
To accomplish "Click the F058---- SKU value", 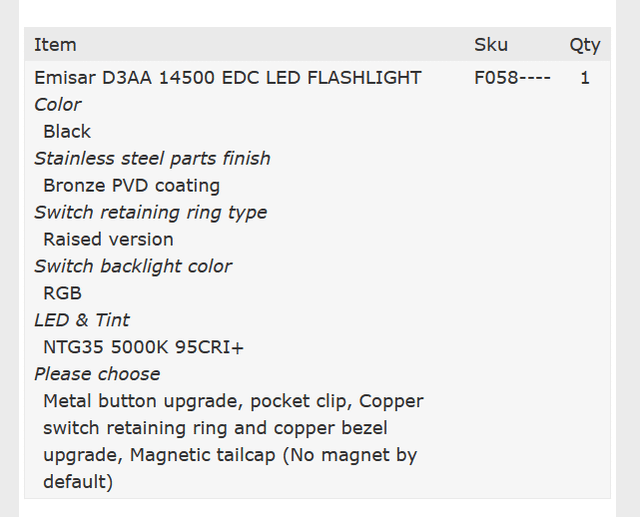I will point(512,78).
